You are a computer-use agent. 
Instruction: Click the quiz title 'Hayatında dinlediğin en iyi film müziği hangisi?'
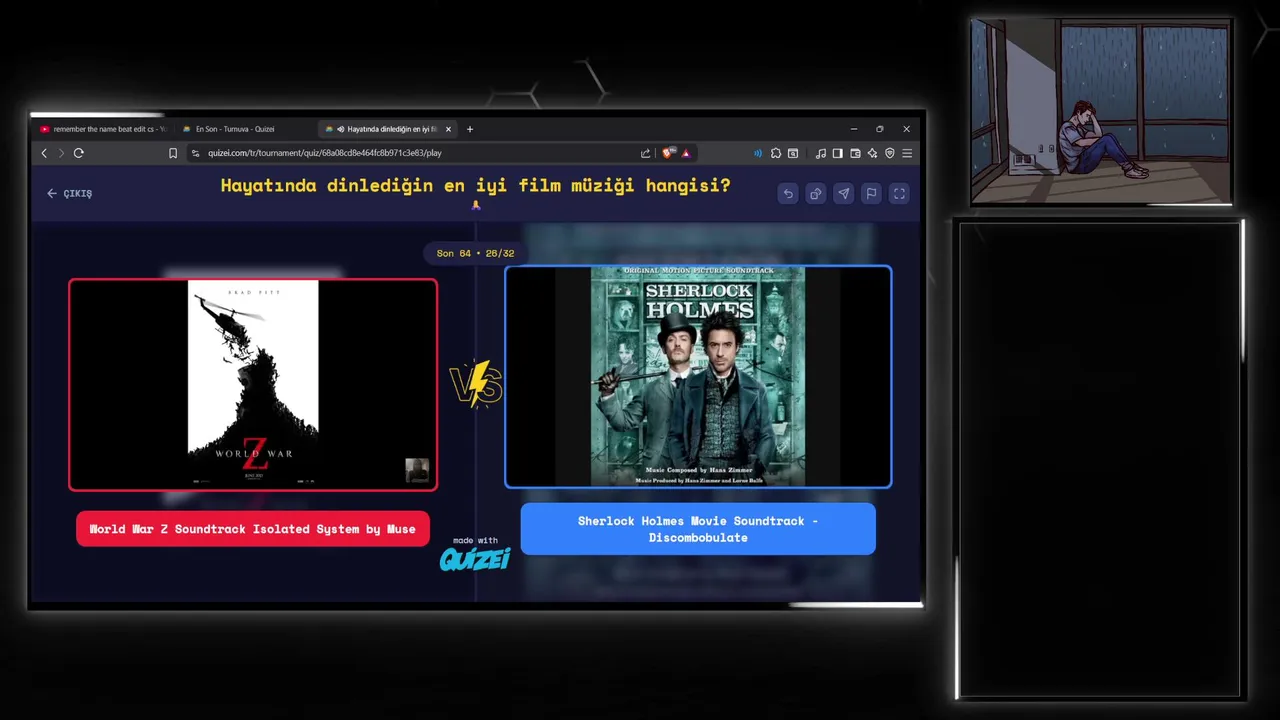[x=475, y=186]
